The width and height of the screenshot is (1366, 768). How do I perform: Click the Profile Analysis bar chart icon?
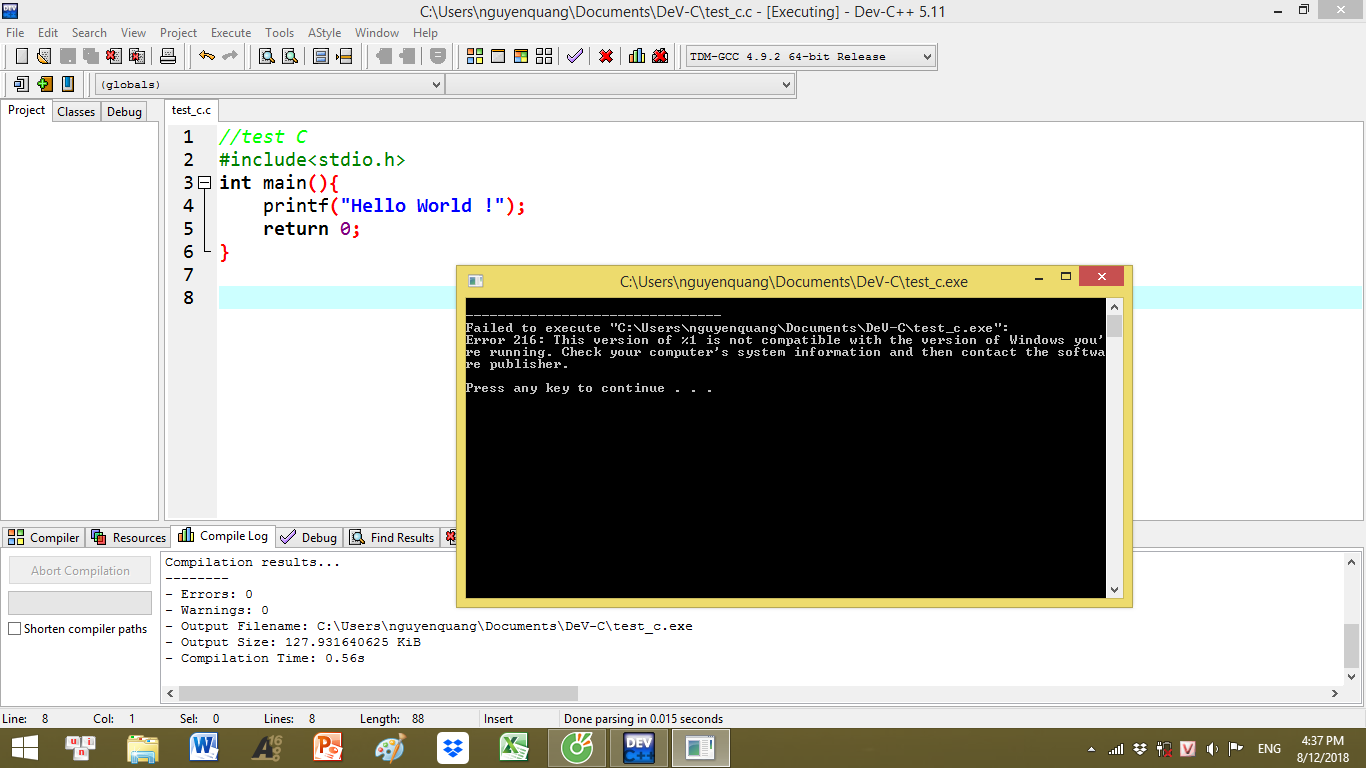637,56
